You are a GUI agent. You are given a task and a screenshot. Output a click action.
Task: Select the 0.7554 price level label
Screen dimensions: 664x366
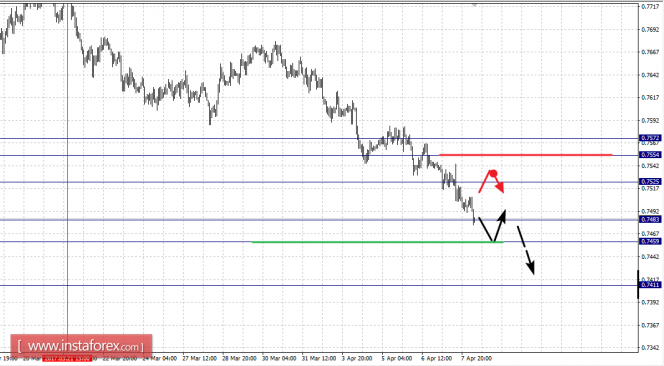point(650,155)
